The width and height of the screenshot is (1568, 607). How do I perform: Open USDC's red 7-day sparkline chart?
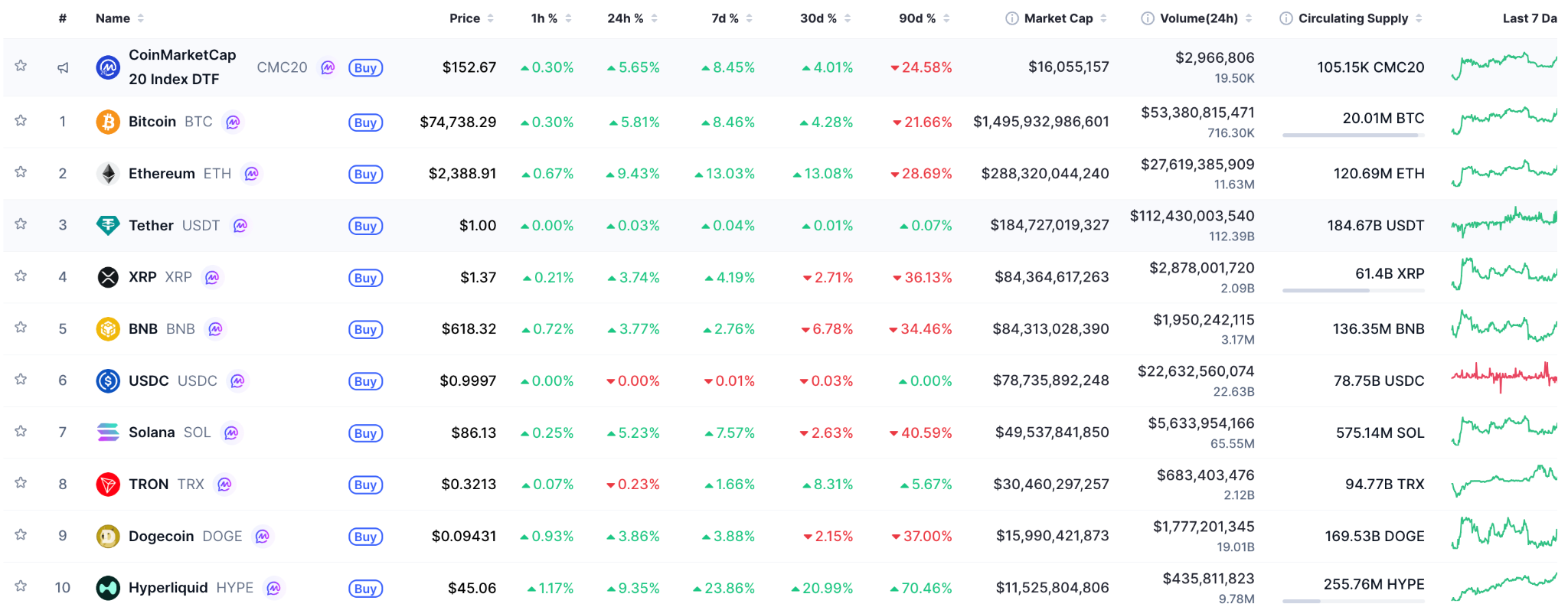coord(1504,376)
